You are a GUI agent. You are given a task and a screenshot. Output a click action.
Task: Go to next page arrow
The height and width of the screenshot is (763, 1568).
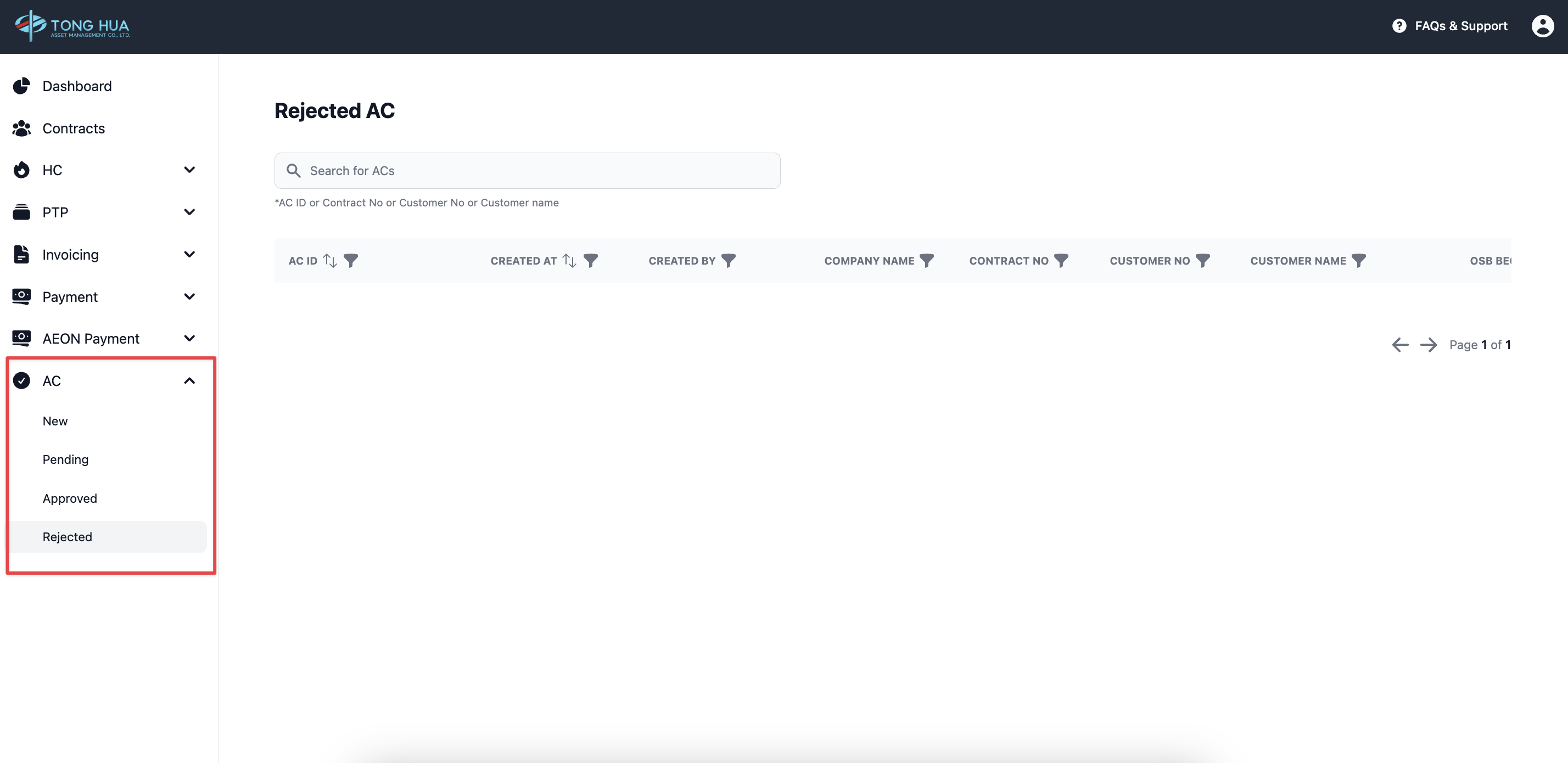point(1428,345)
